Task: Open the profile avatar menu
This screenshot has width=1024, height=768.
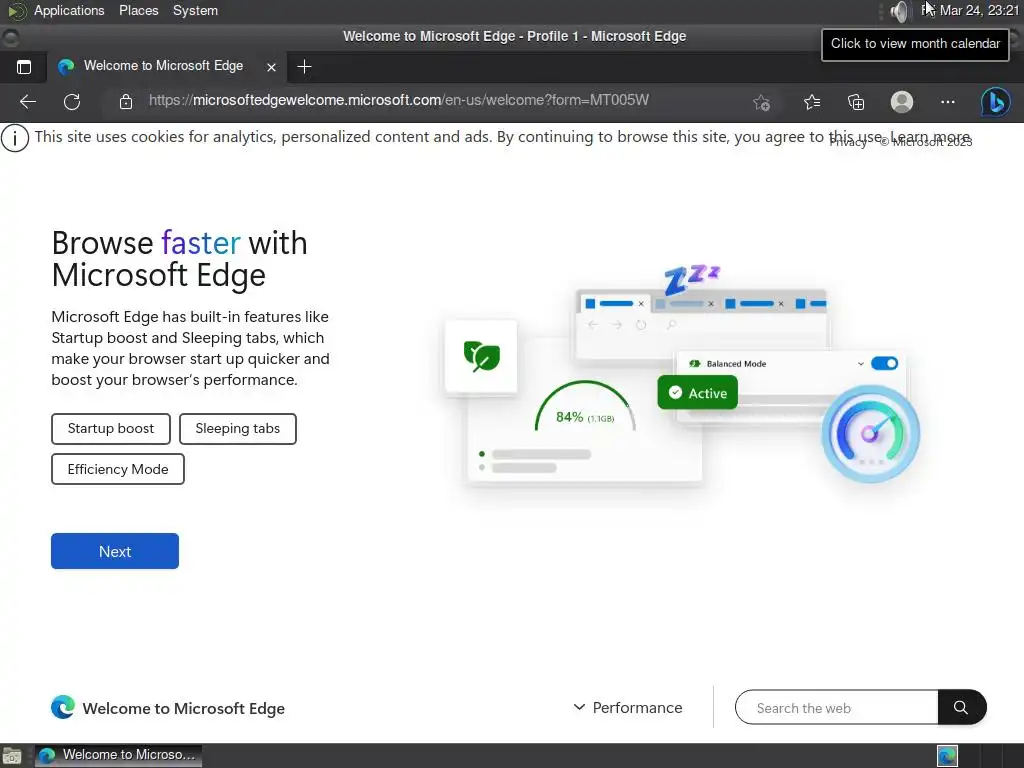Action: click(901, 102)
